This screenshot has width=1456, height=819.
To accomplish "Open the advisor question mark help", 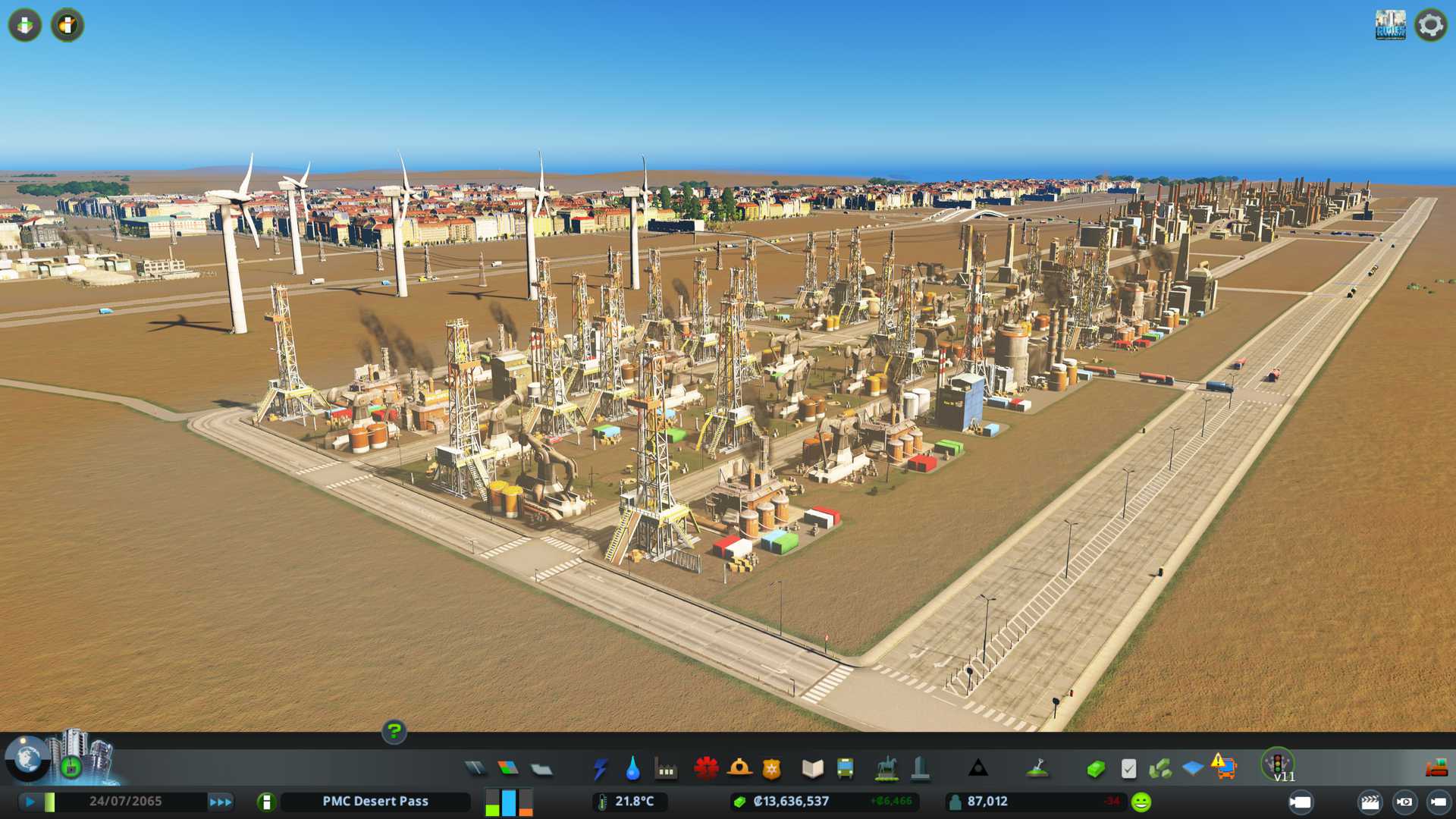I will pyautogui.click(x=394, y=731).
